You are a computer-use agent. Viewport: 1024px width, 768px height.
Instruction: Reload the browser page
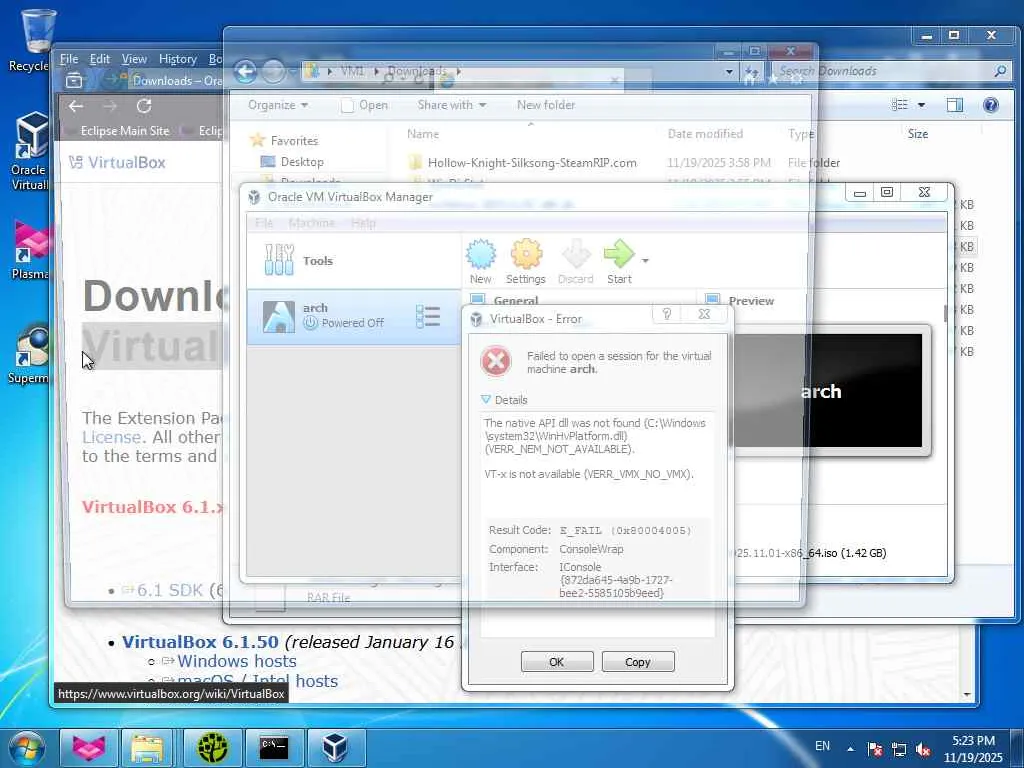[144, 106]
